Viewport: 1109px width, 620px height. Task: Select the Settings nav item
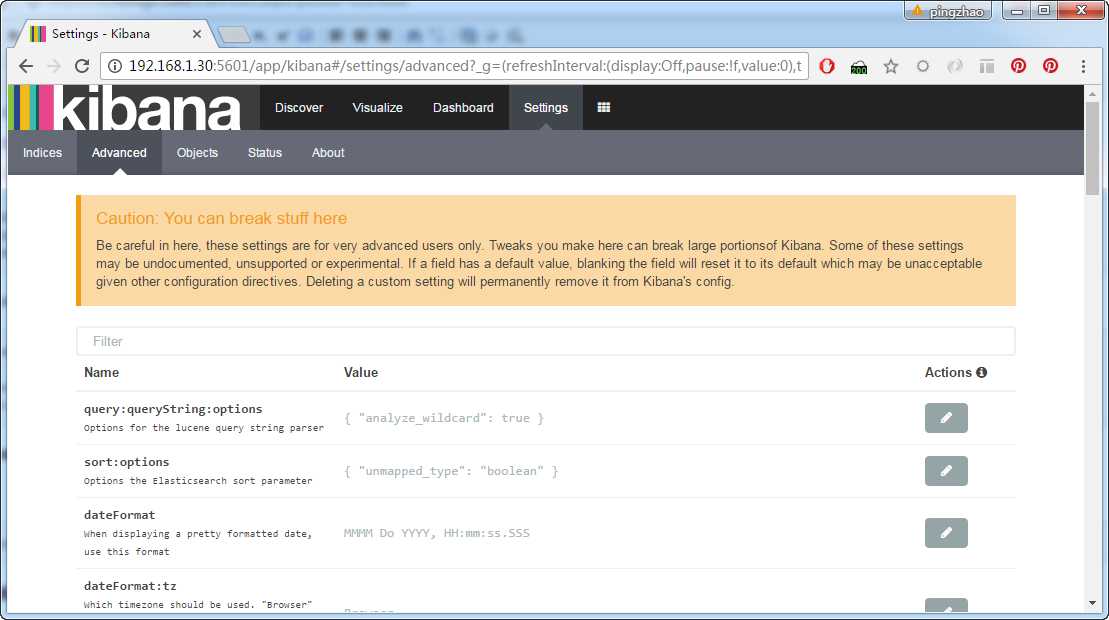coord(545,107)
